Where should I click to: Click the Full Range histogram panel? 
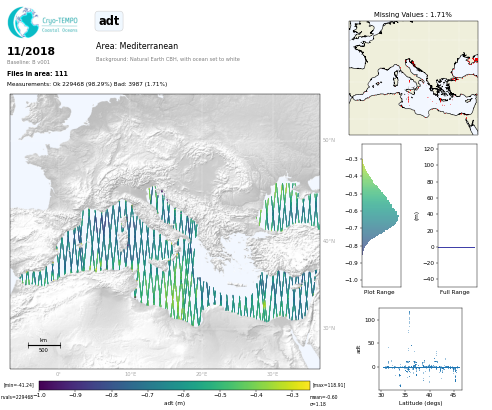457,215
